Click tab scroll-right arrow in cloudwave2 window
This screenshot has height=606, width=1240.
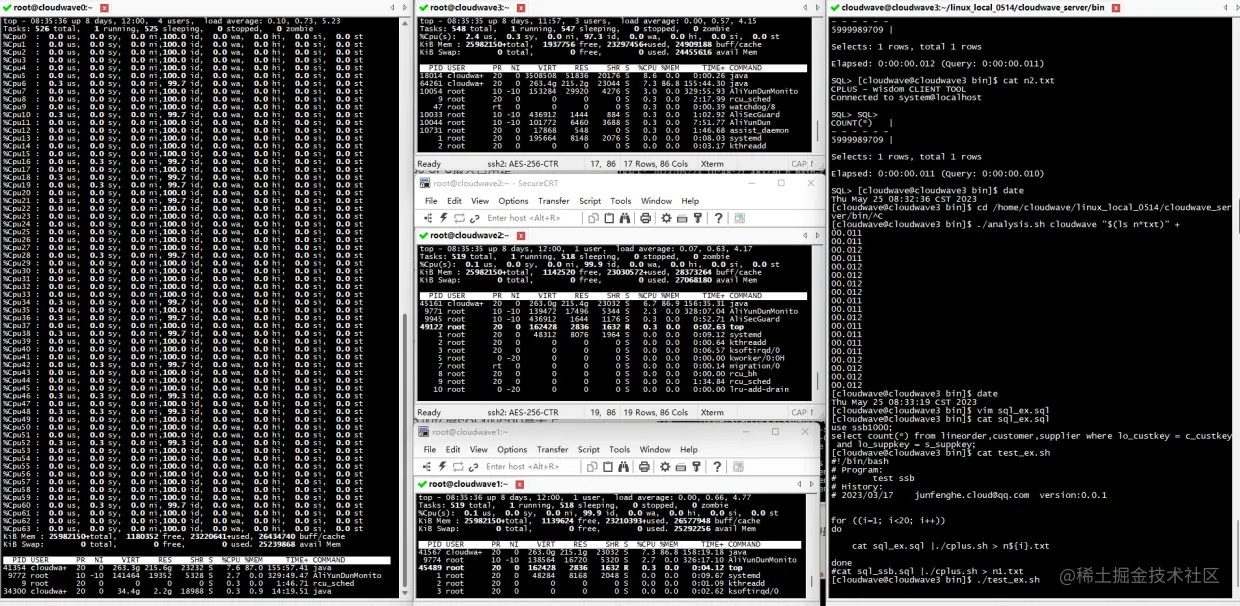click(818, 235)
